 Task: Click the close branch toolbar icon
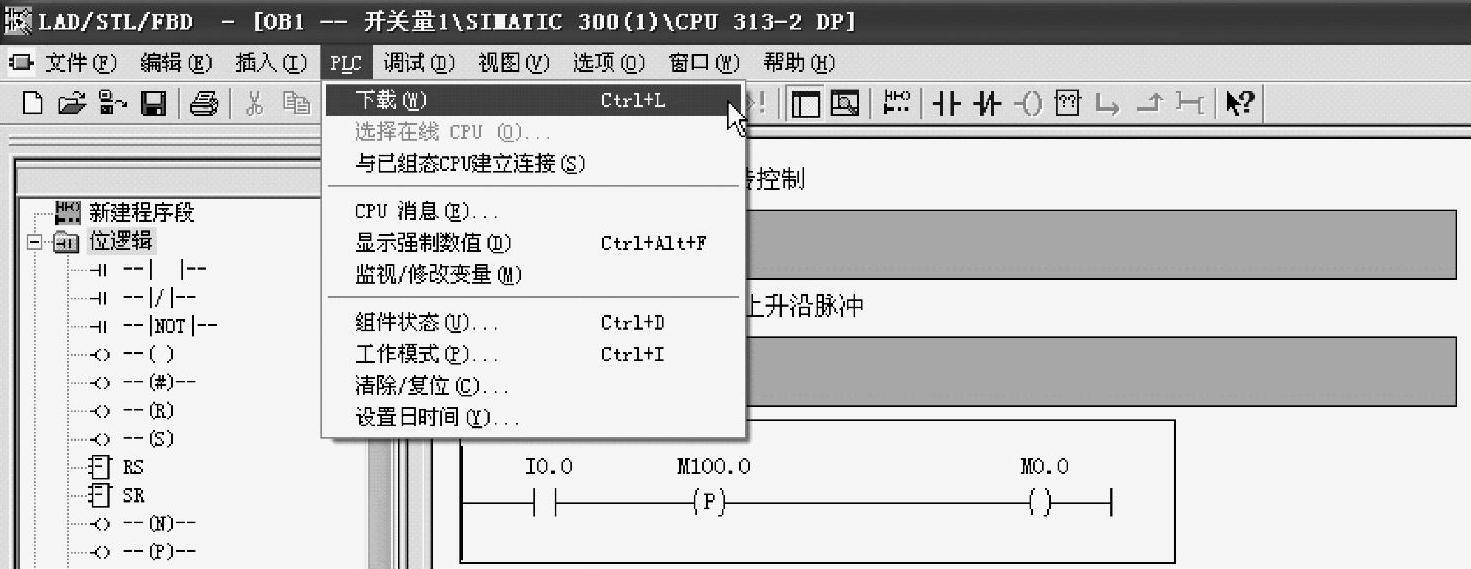(x=1150, y=103)
